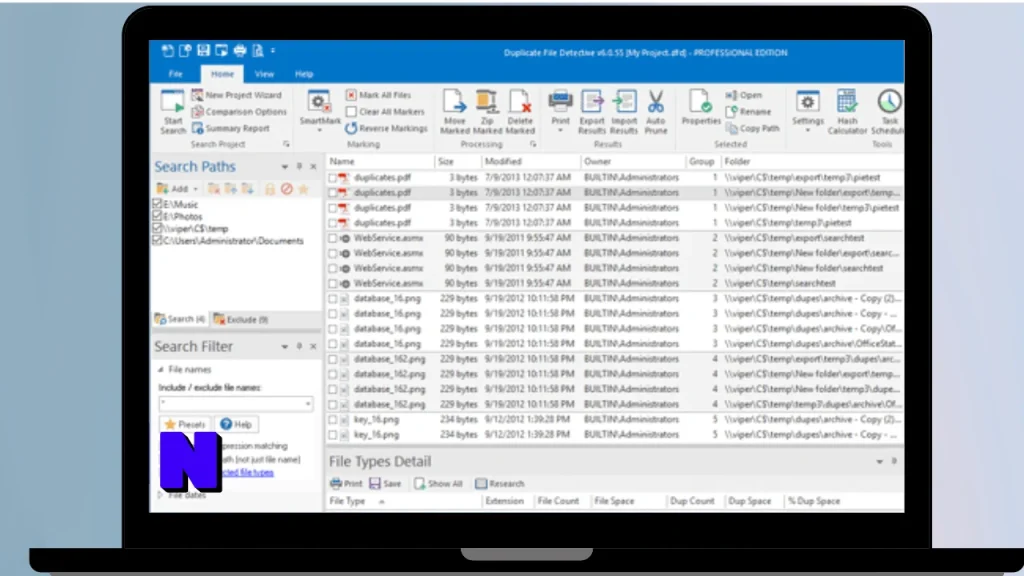Viewport: 1024px width, 576px height.
Task: Open the Customize Quick Access Toolbar arrow
Action: pyautogui.click(x=273, y=50)
